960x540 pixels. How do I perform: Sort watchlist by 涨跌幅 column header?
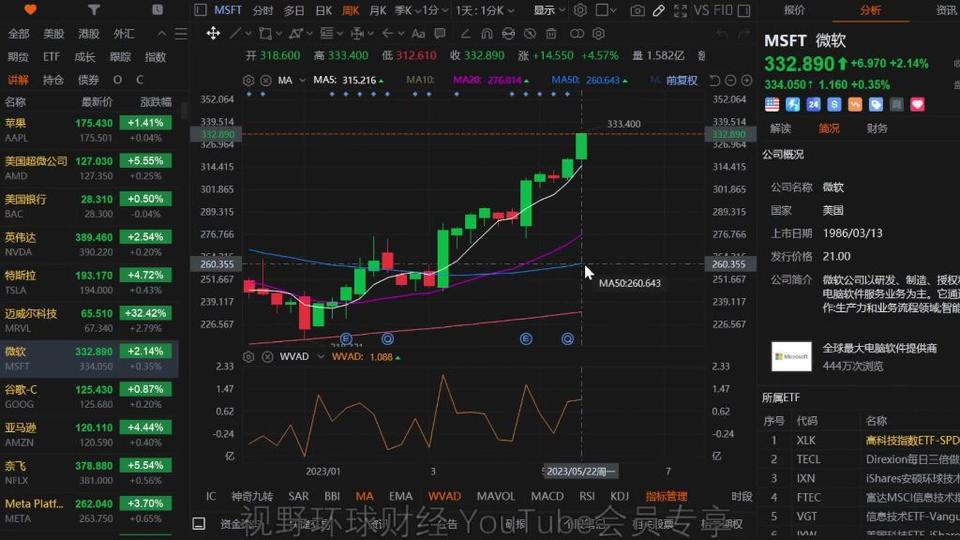click(156, 102)
